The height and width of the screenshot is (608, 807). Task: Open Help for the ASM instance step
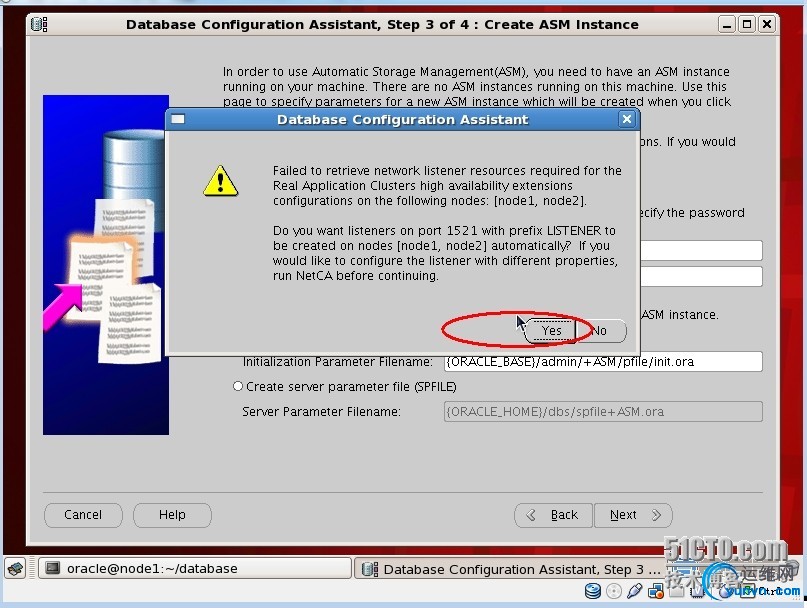click(x=172, y=515)
